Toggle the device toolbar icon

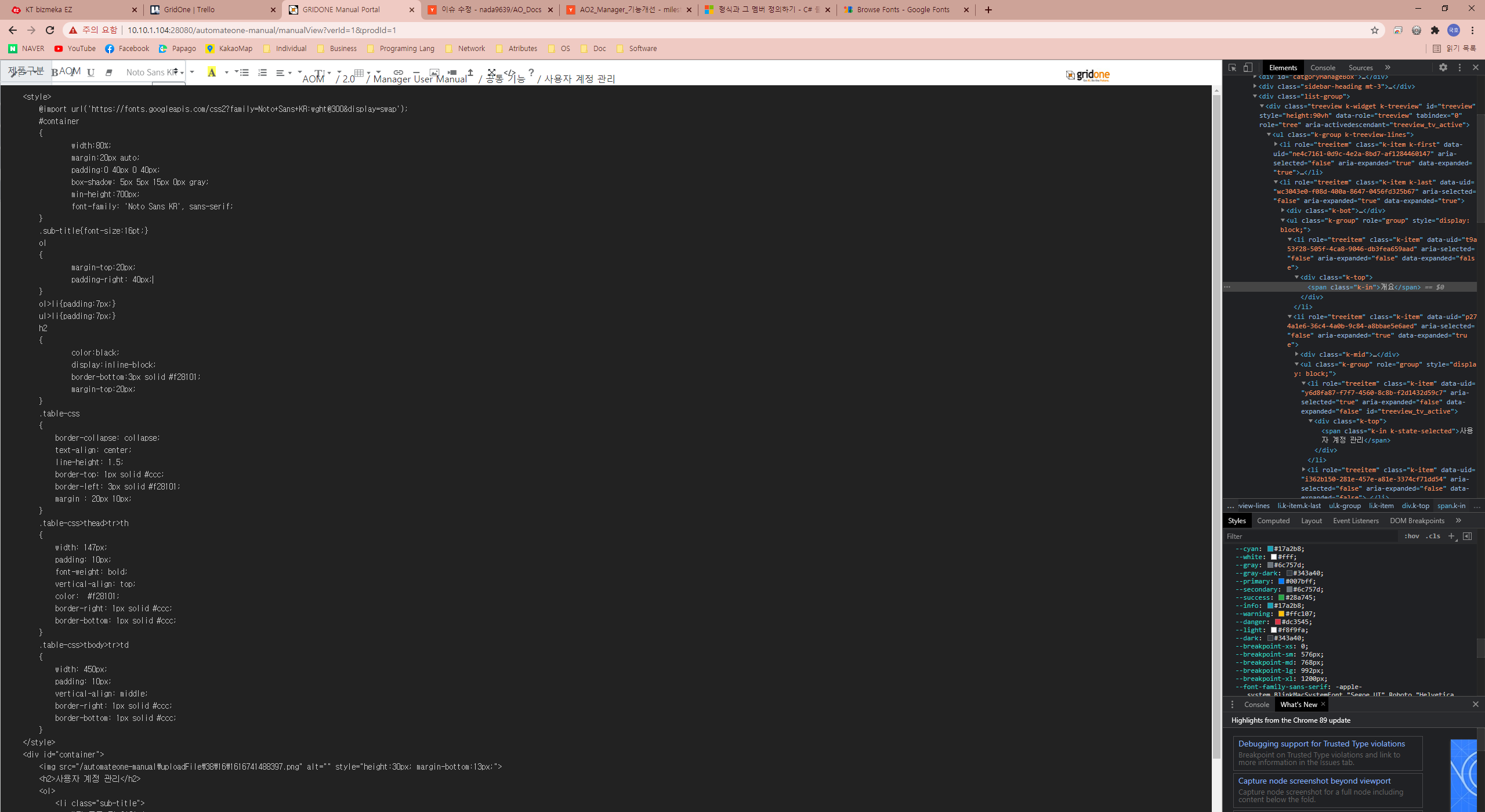(1248, 68)
